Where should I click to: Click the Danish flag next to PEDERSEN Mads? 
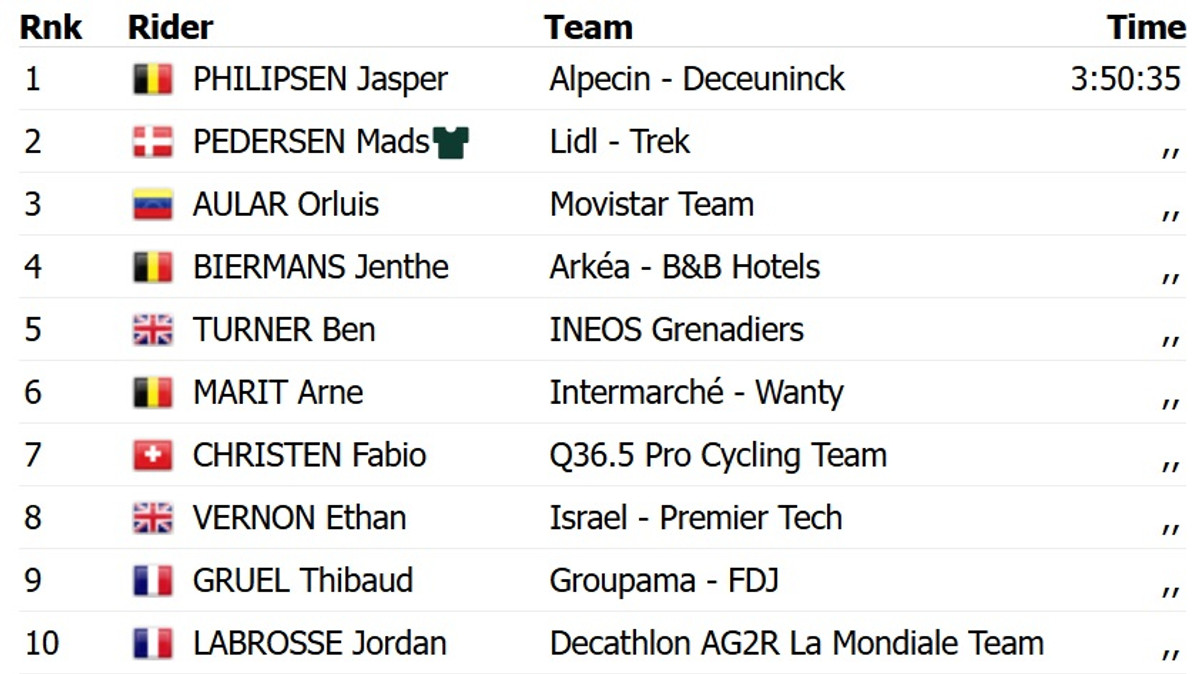point(153,142)
